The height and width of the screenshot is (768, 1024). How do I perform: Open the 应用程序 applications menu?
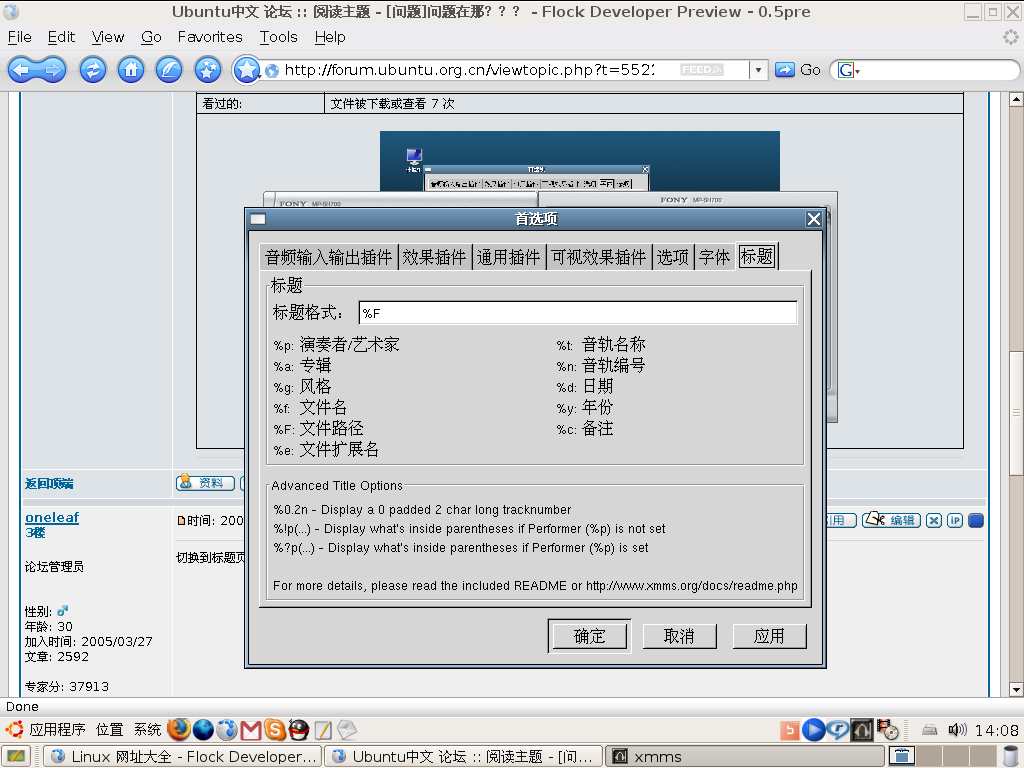coord(57,729)
